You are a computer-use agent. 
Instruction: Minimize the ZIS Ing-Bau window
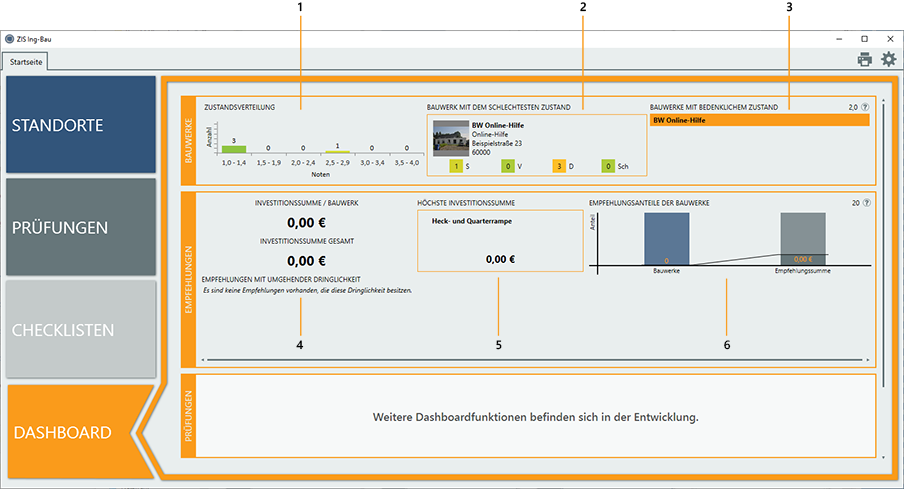839,39
